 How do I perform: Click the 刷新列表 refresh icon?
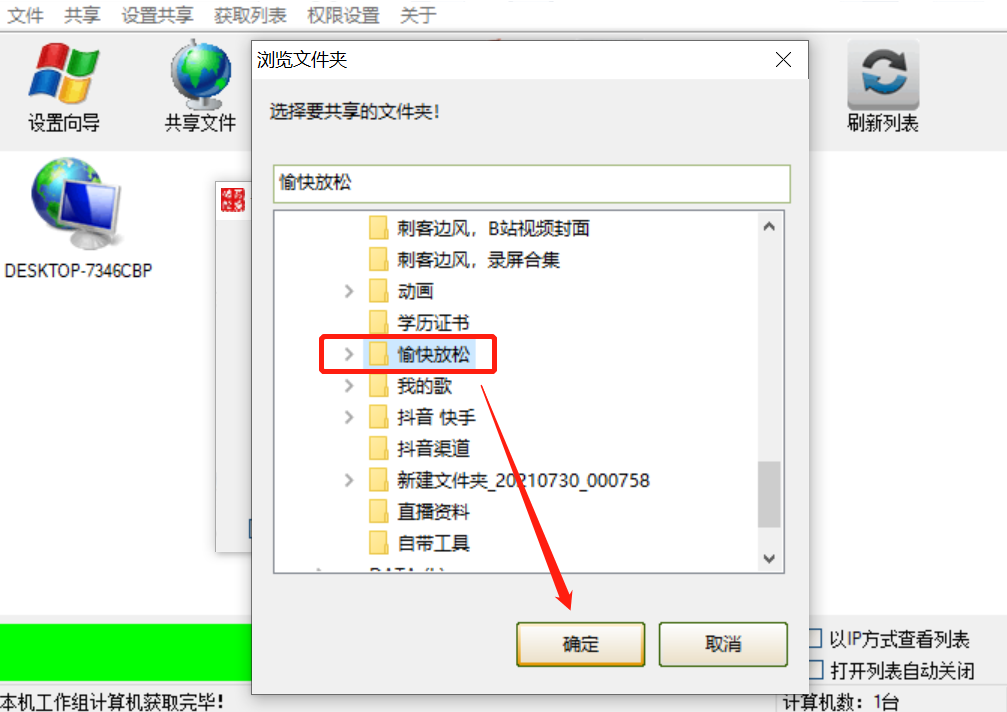coord(883,75)
